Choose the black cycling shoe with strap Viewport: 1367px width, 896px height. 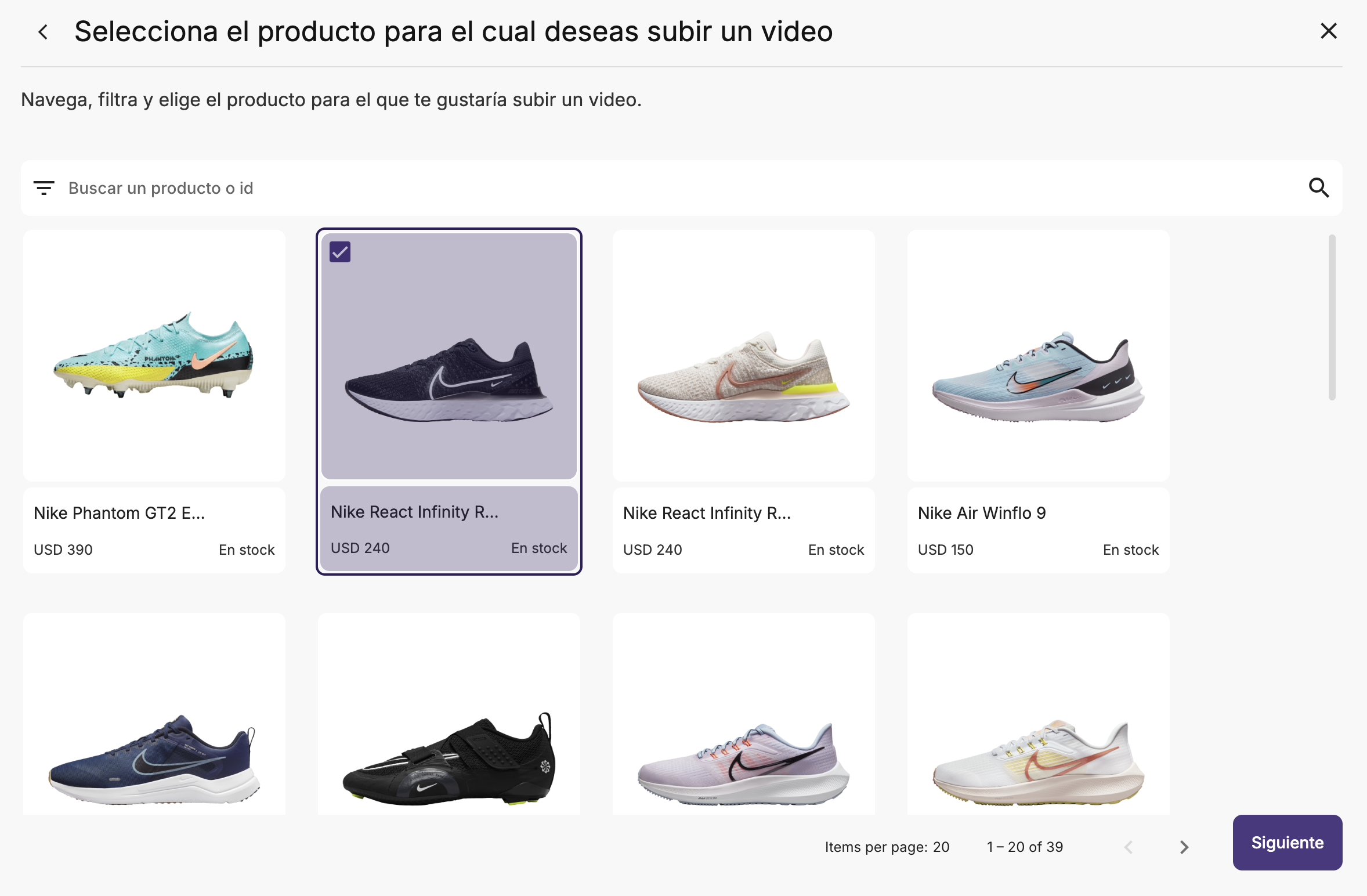(x=449, y=714)
